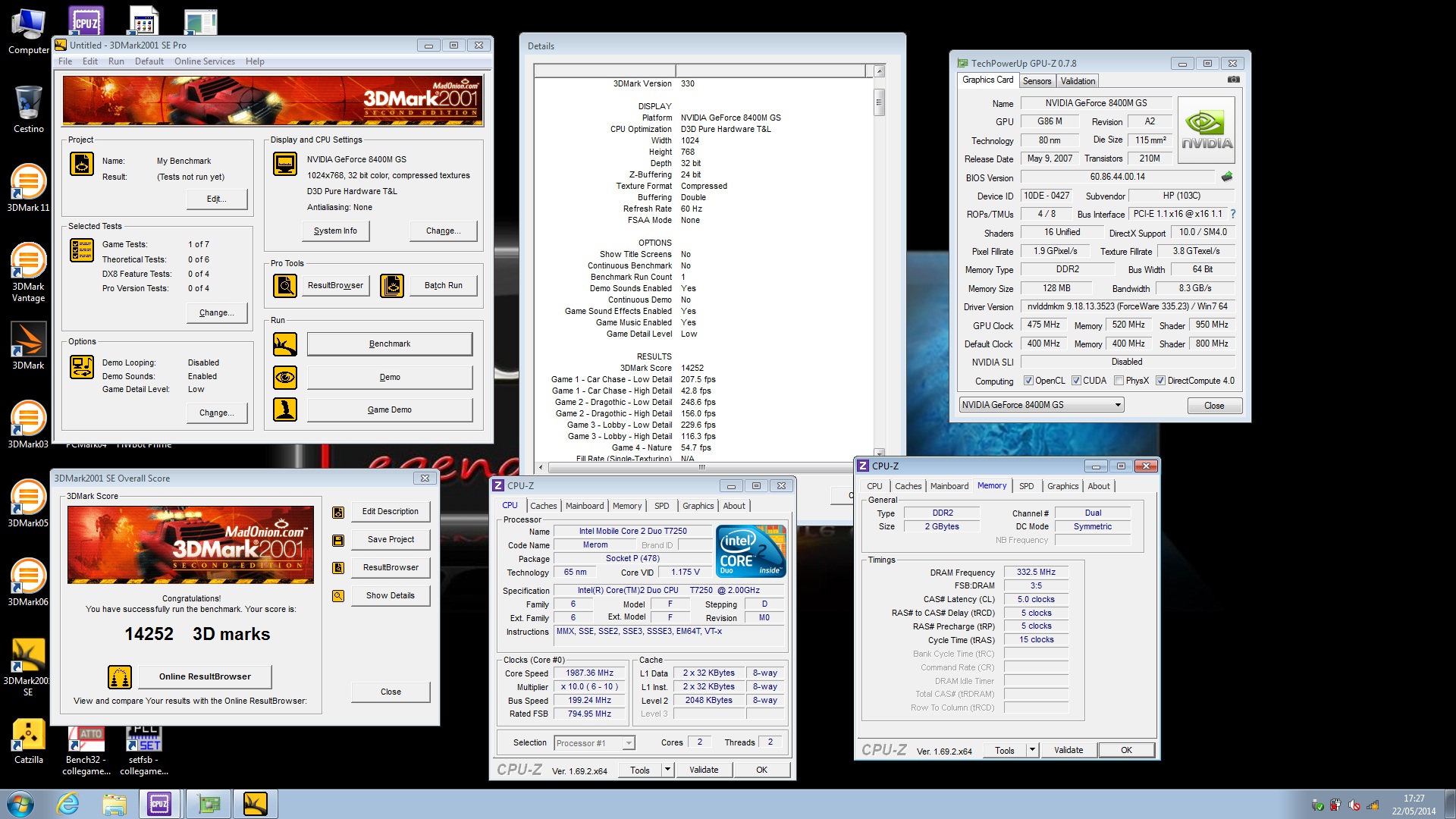Expand the Tools dropdown arrow in CPU-Z CPU window

coord(667,770)
